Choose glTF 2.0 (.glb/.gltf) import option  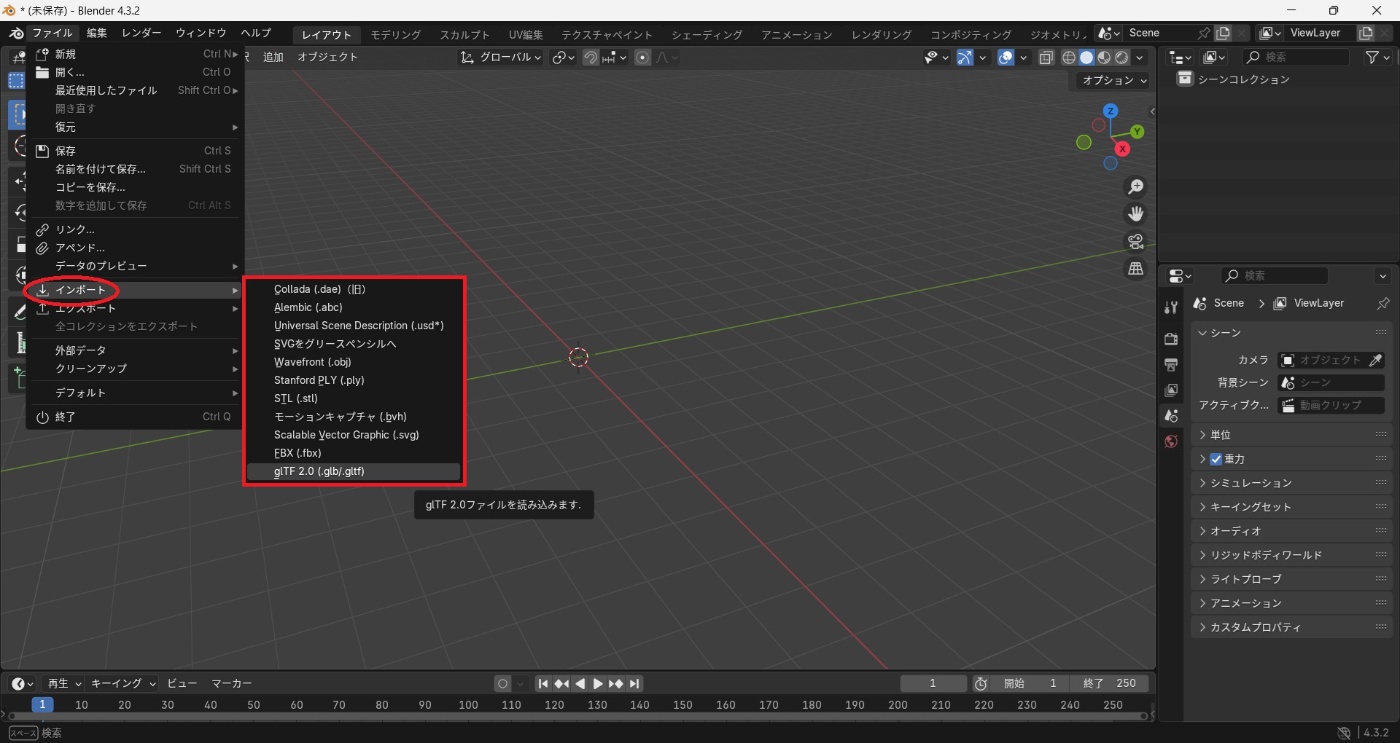353,471
